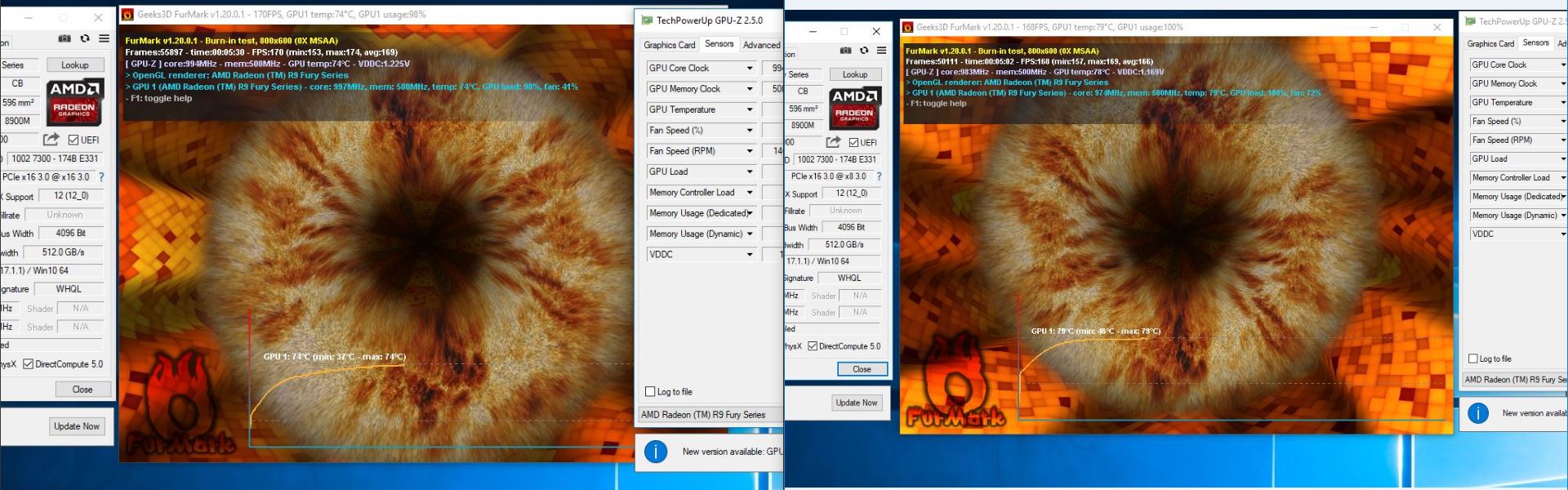1568x490 pixels.
Task: Toggle DirectCompute 5.0 checkbox in right-hand GPU-Z
Action: coord(813,346)
